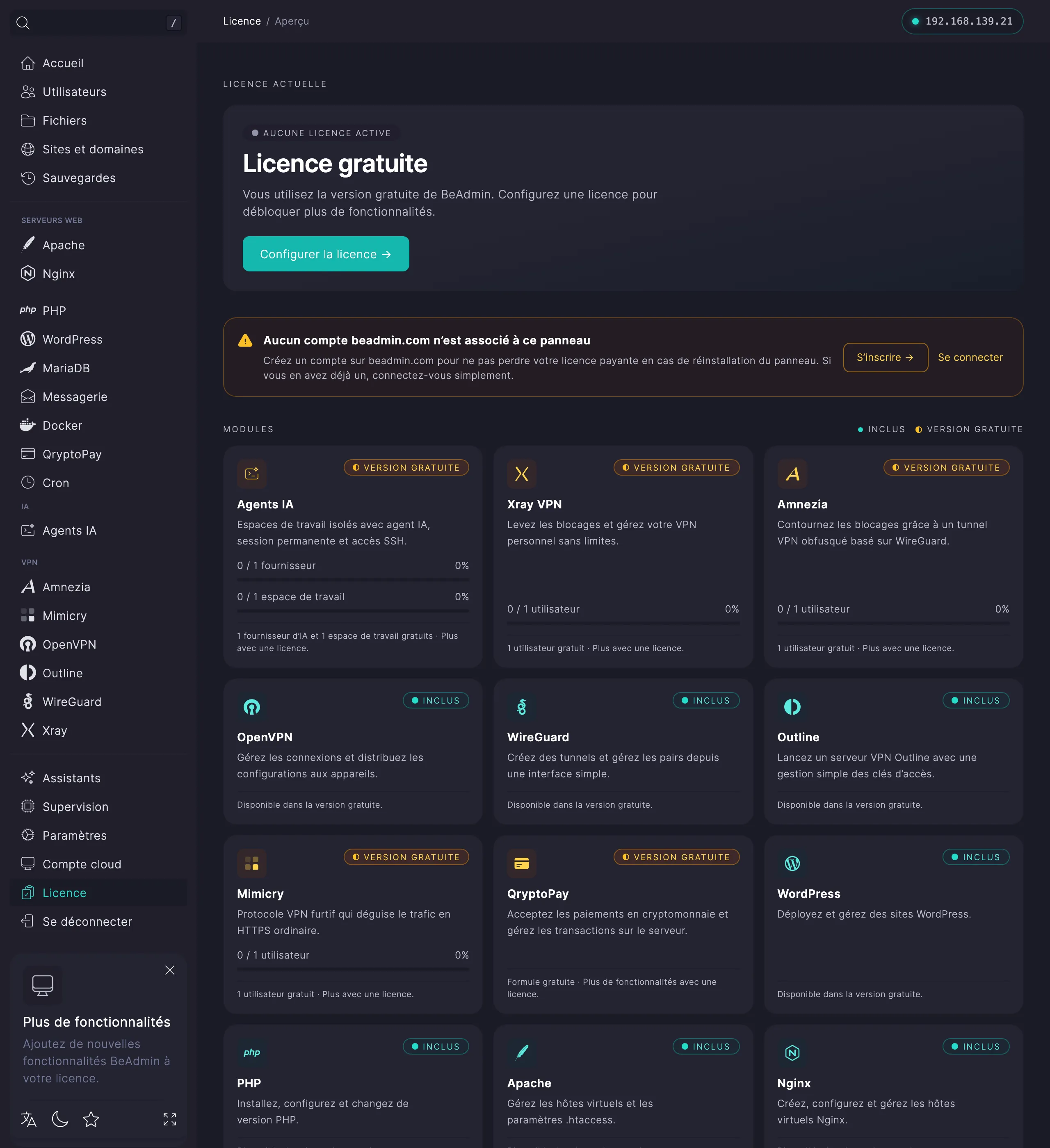Click Configurer la licence button
This screenshot has height=1148, width=1050.
pos(326,254)
